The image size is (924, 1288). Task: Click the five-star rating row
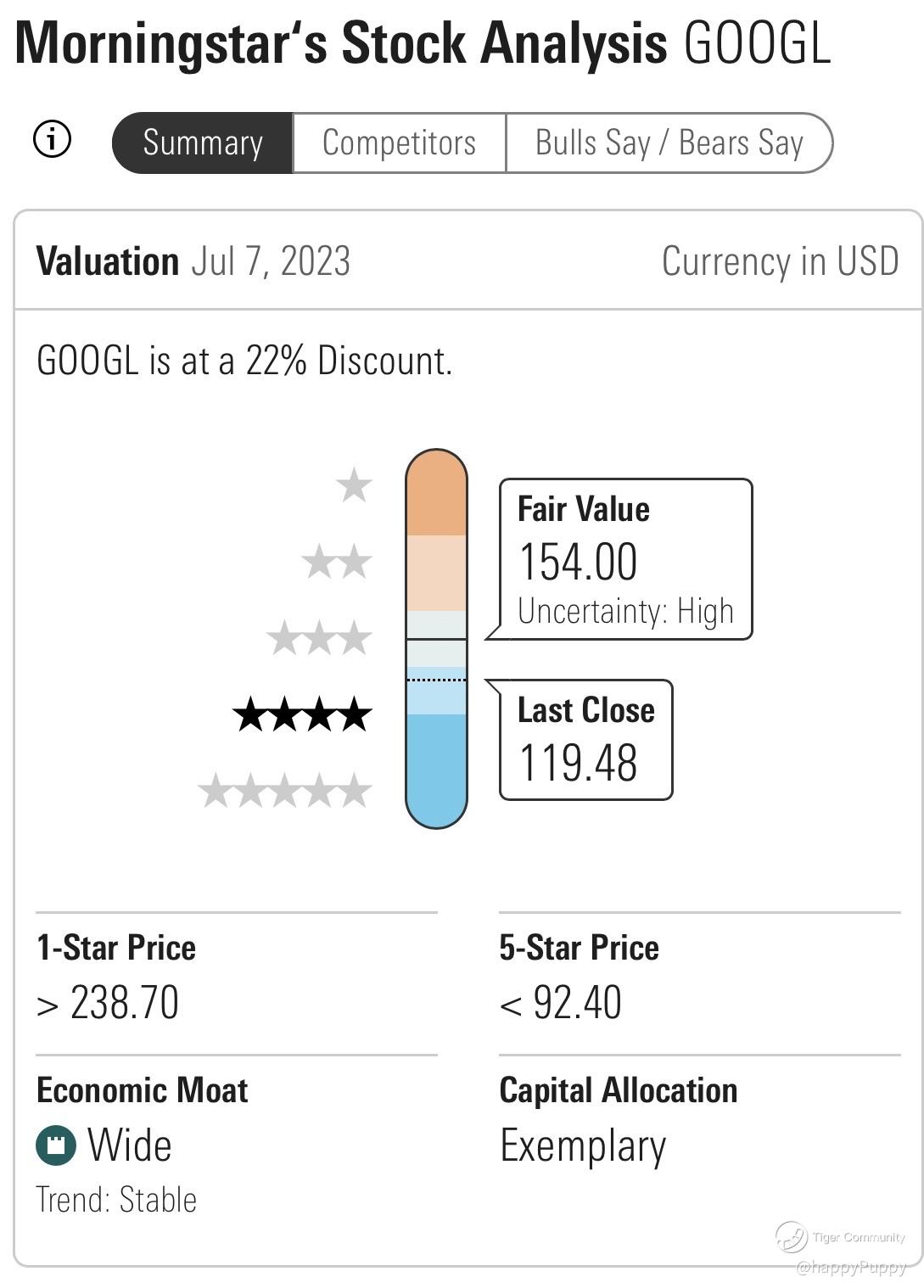[x=285, y=791]
